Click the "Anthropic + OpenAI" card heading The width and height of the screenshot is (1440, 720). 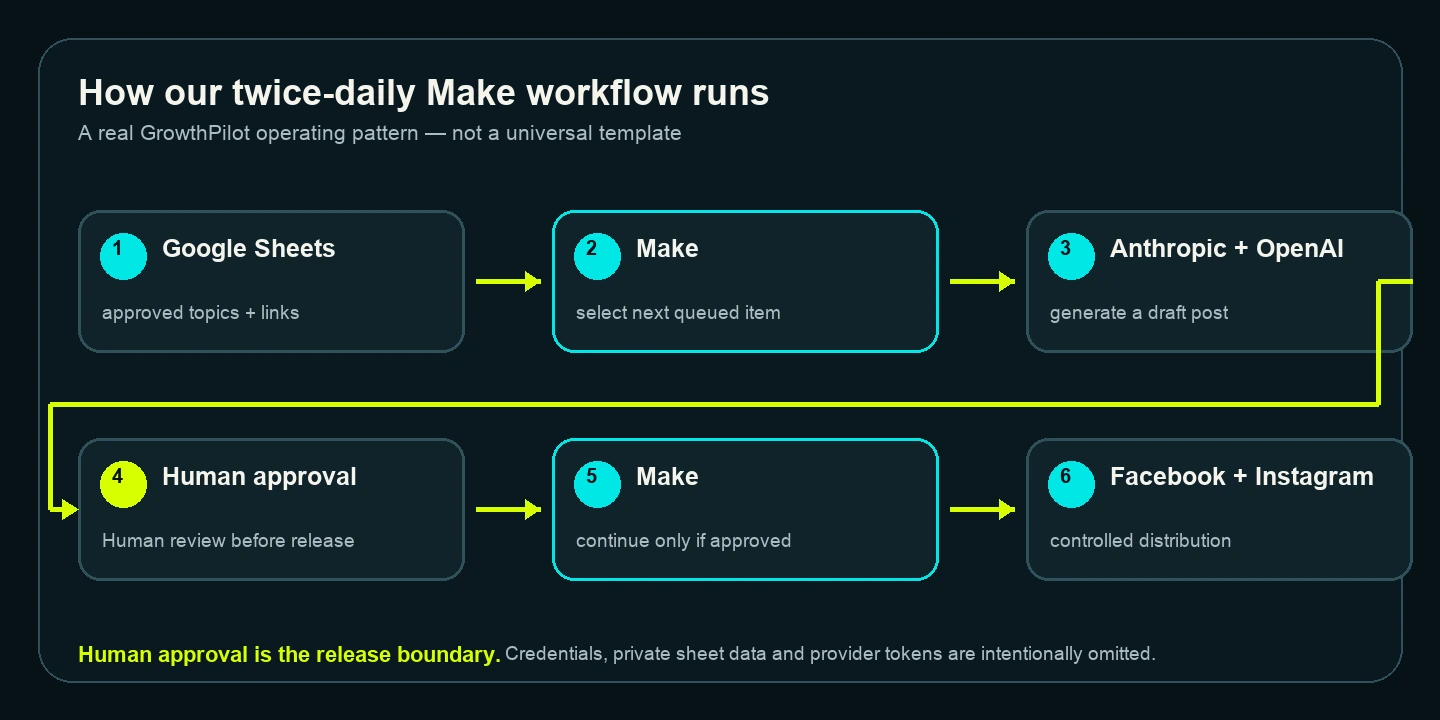[1227, 249]
